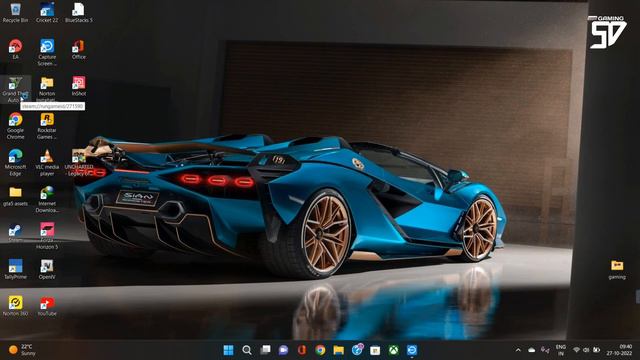Open the OneDrive cloud tray icon
Screen dimensions: 640x360
pos(531,350)
